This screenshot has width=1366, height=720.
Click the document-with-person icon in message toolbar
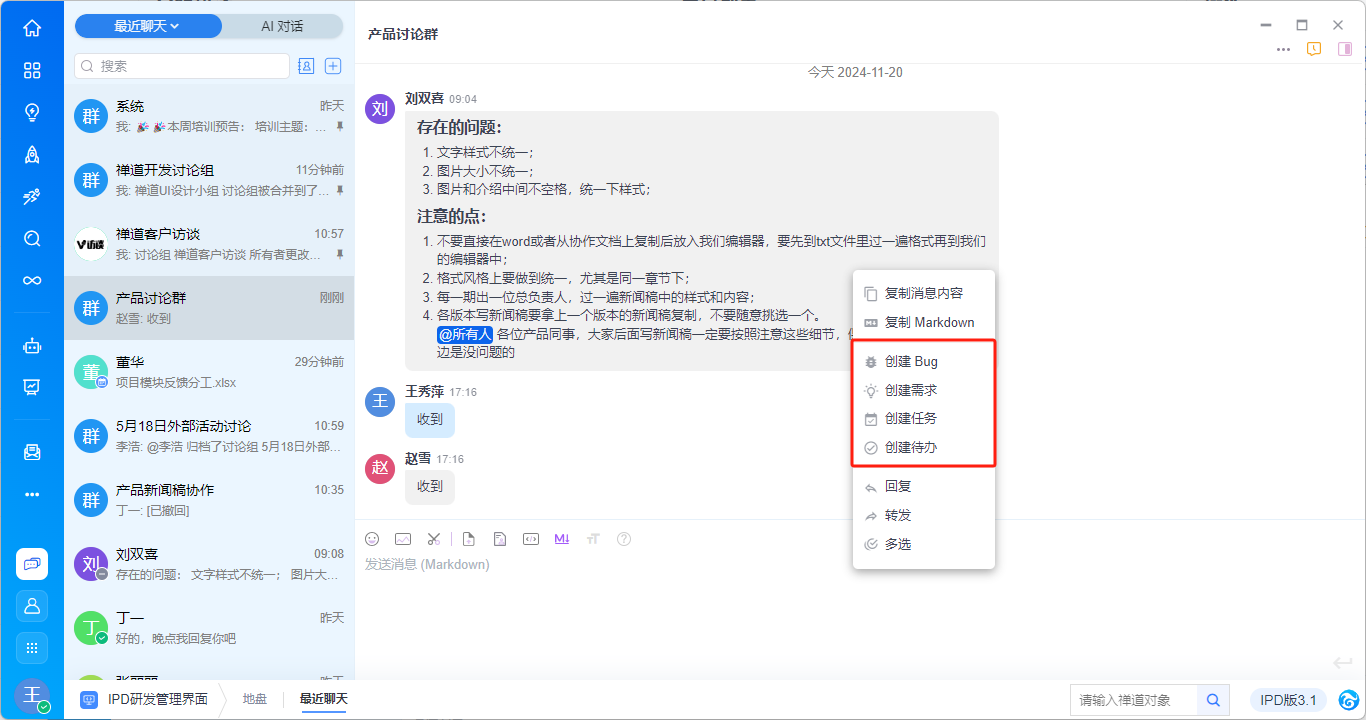point(500,539)
